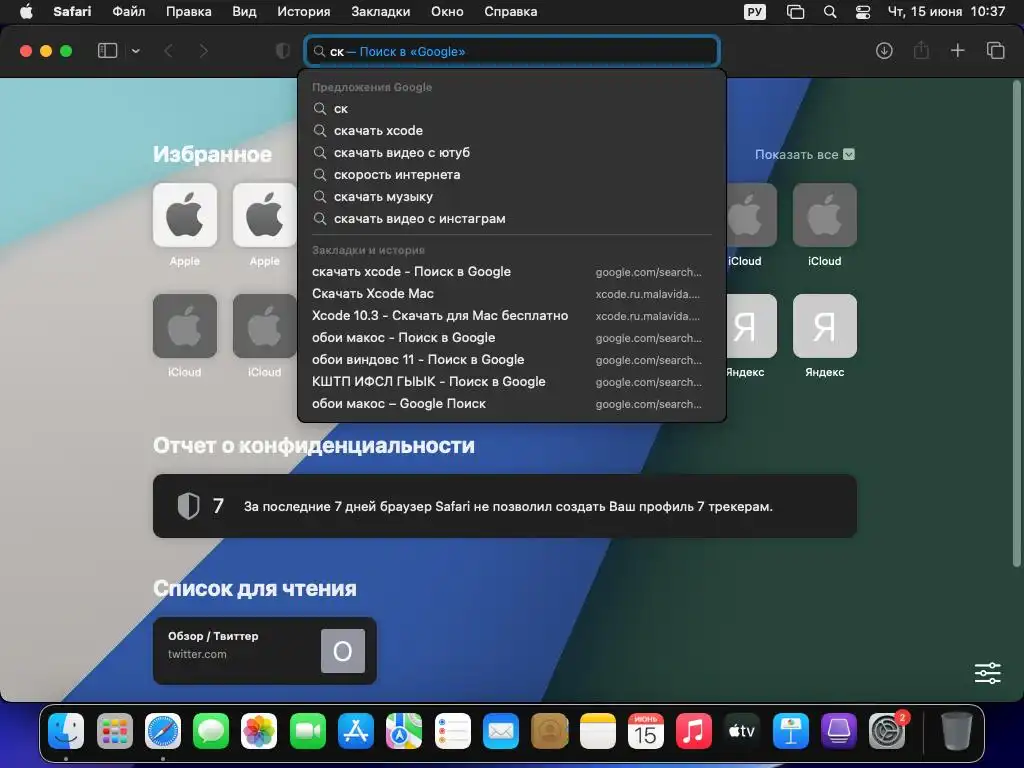
Task: Open Launchpad from the Dock
Action: tap(114, 731)
